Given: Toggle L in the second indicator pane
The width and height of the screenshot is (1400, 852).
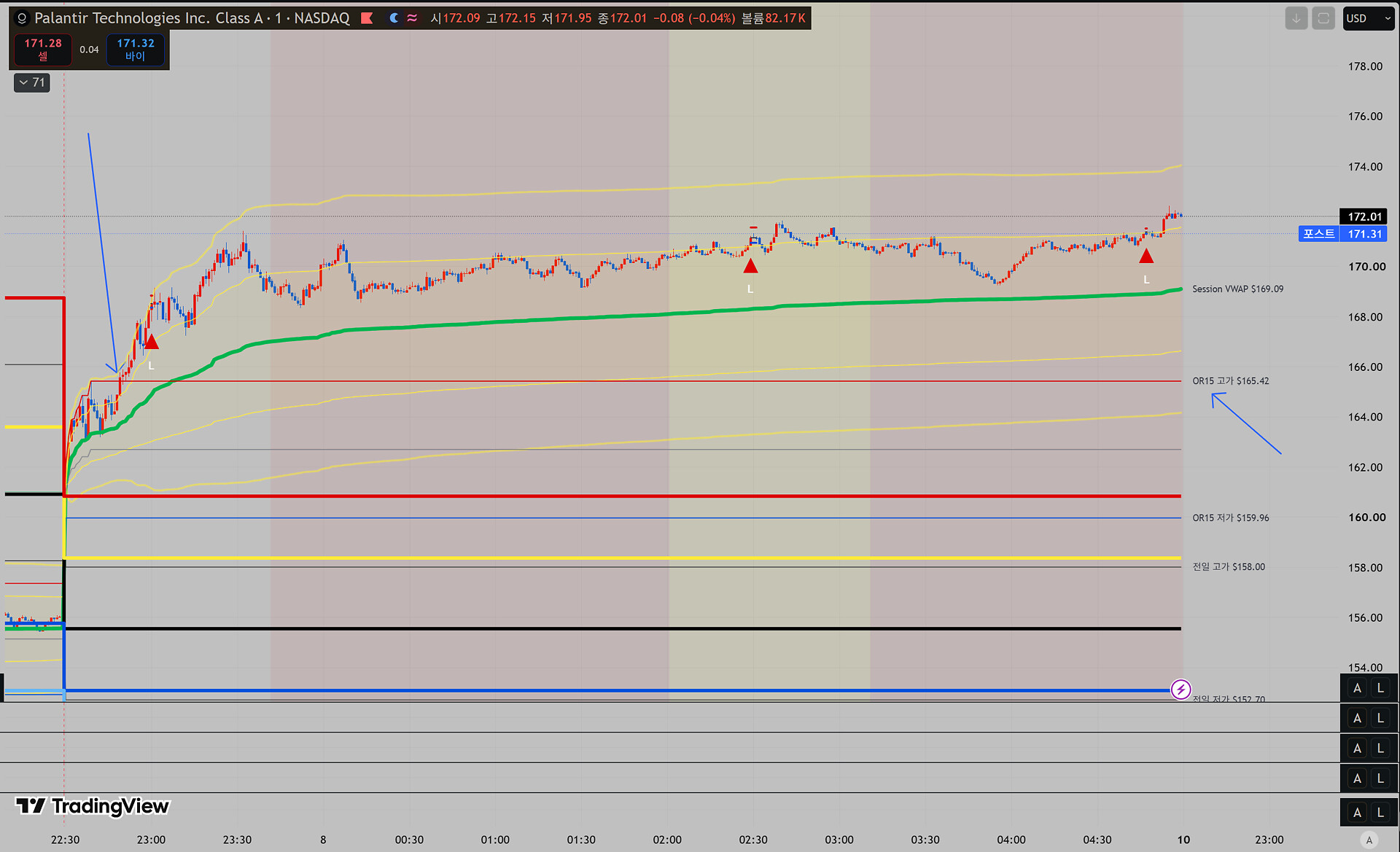Looking at the screenshot, I should coord(1380,749).
